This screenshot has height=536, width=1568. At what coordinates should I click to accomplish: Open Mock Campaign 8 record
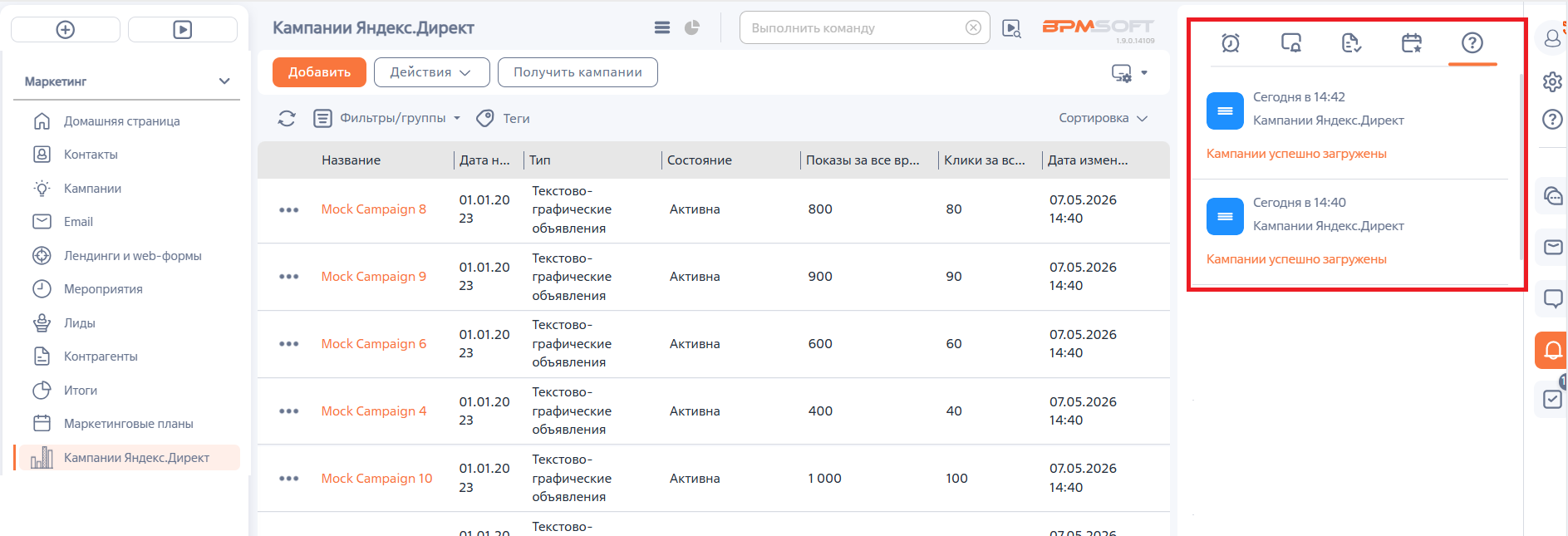374,209
